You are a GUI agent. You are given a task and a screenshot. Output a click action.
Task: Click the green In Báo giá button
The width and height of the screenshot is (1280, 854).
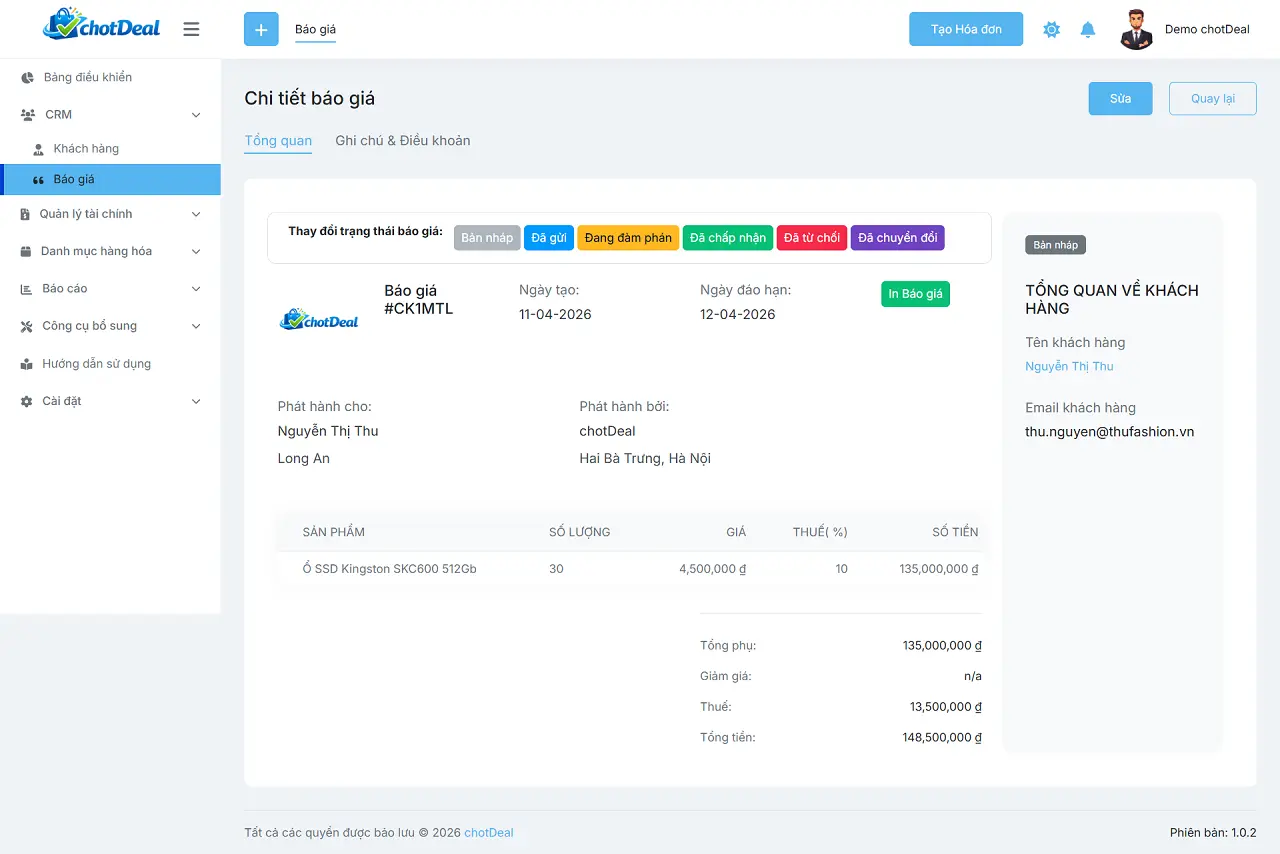pos(915,294)
